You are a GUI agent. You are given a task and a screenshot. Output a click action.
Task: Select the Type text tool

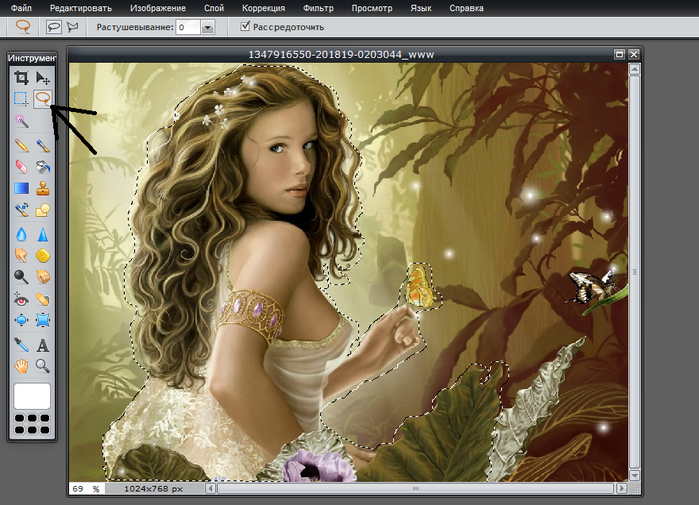point(43,345)
